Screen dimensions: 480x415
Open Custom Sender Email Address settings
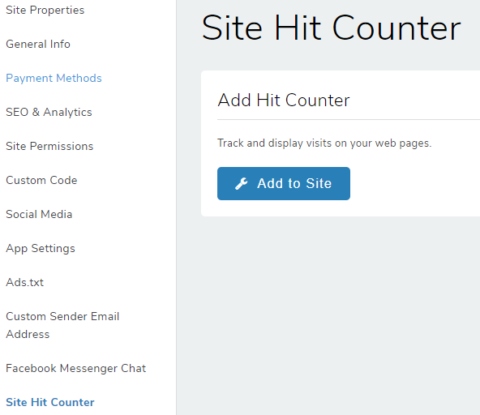(x=62, y=325)
